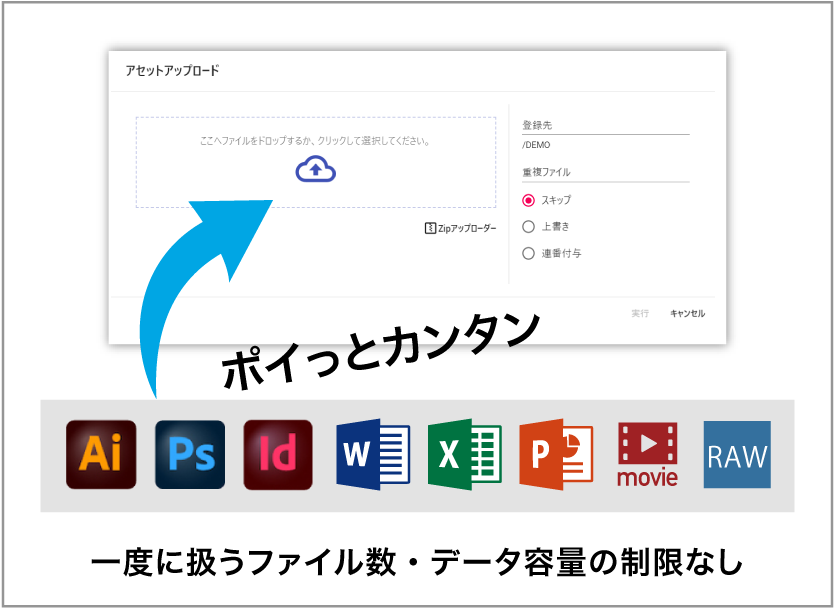Click the キャンセル button
835x609 pixels.
click(x=687, y=314)
